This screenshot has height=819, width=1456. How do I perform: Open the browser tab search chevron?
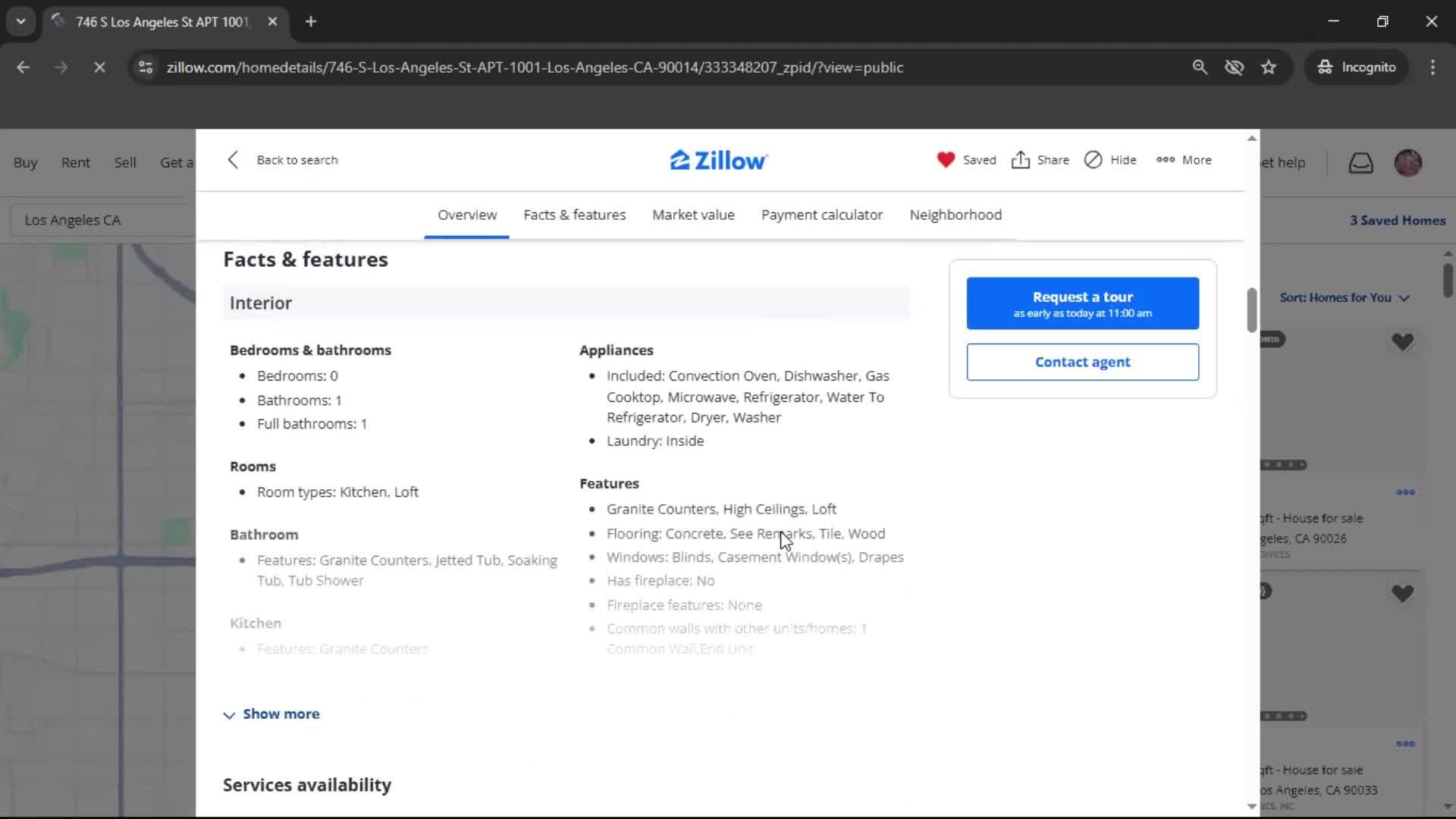pos(20,21)
